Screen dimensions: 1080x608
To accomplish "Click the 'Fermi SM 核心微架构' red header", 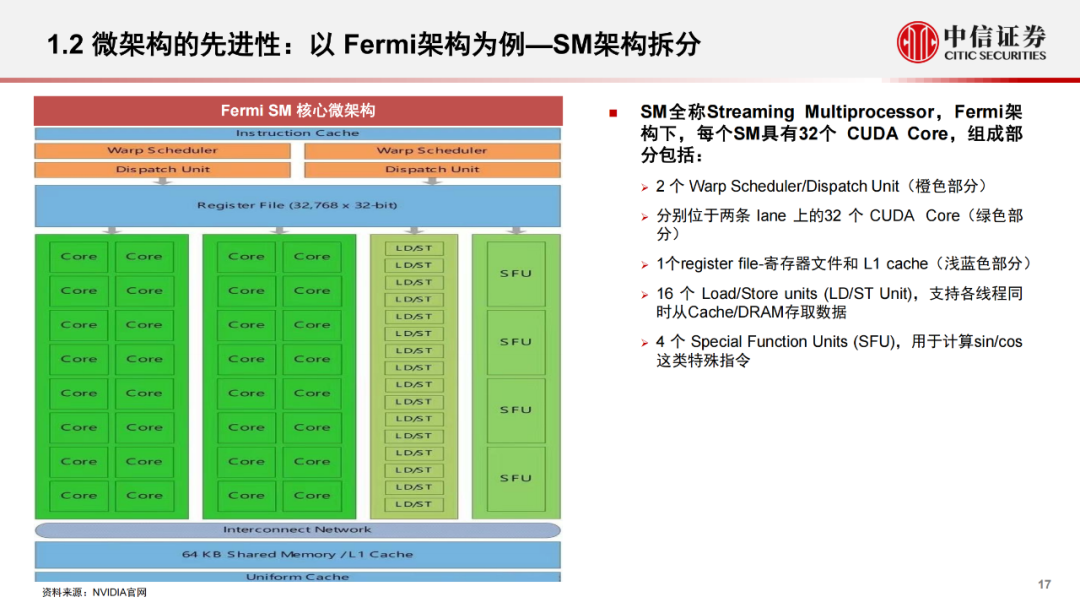I will coord(298,111).
